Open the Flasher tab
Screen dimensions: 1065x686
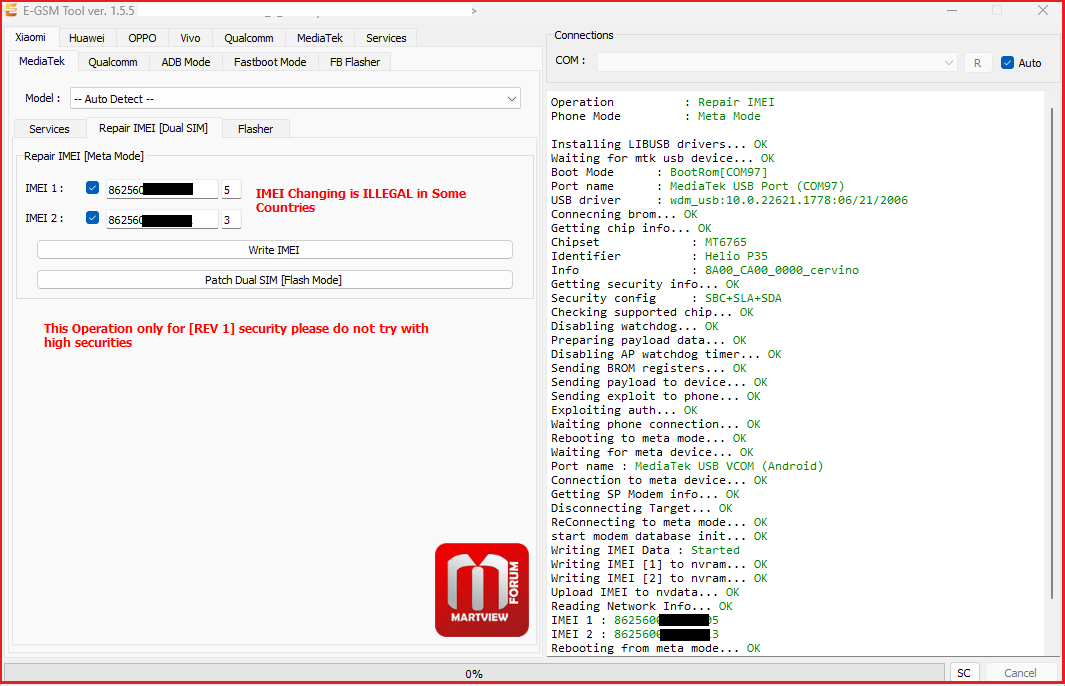[x=255, y=129]
